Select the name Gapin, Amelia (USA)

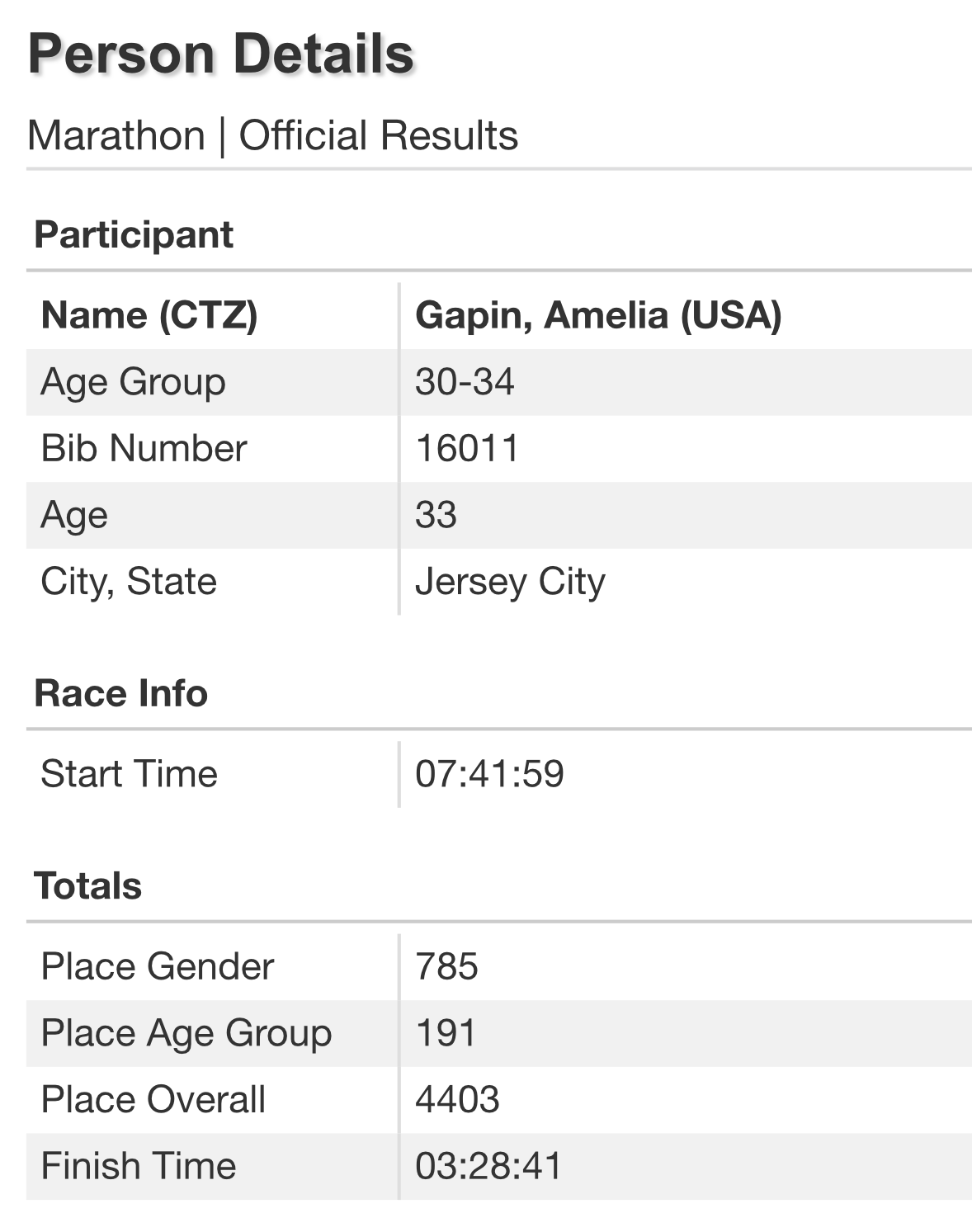pyautogui.click(x=598, y=315)
